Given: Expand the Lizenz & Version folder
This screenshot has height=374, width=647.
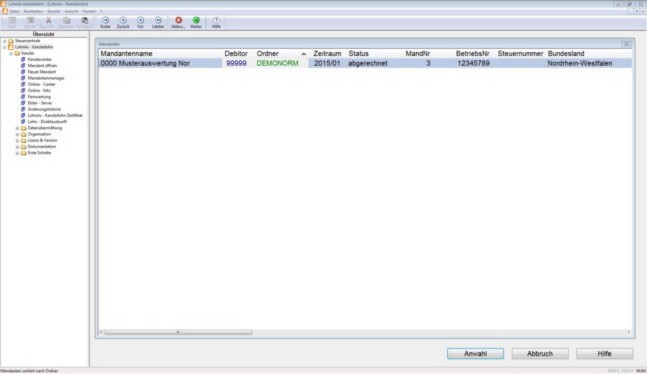Looking at the screenshot, I should 17,140.
